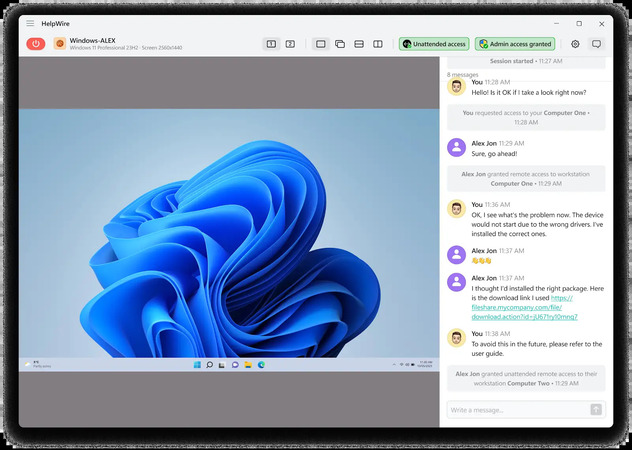Click your avatar on the 11:36 AM message
Viewport: 632px width, 450px height.
click(x=456, y=209)
